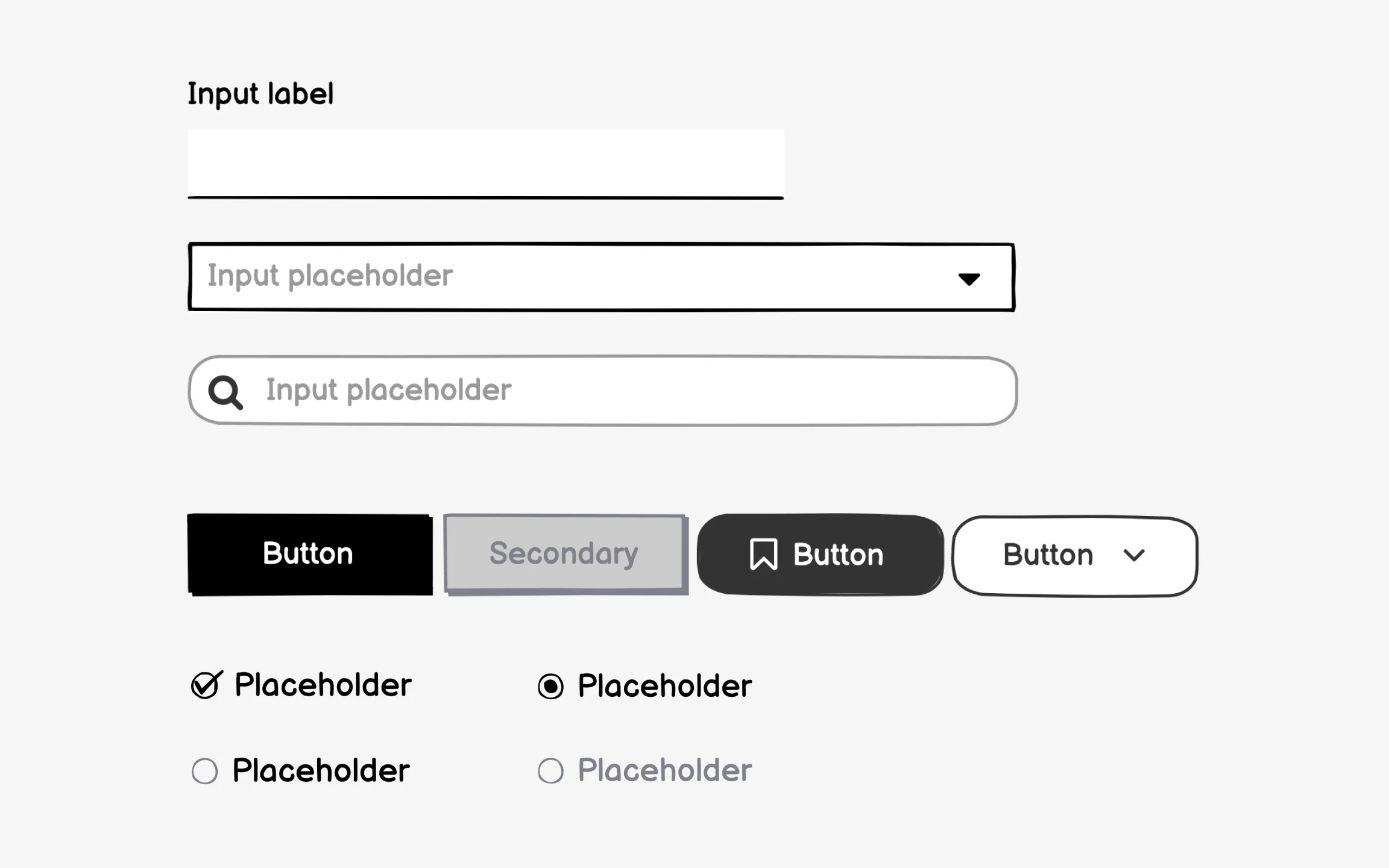Click the magnifying glass search icon
Viewport: 1389px width, 868px height.
click(x=225, y=392)
